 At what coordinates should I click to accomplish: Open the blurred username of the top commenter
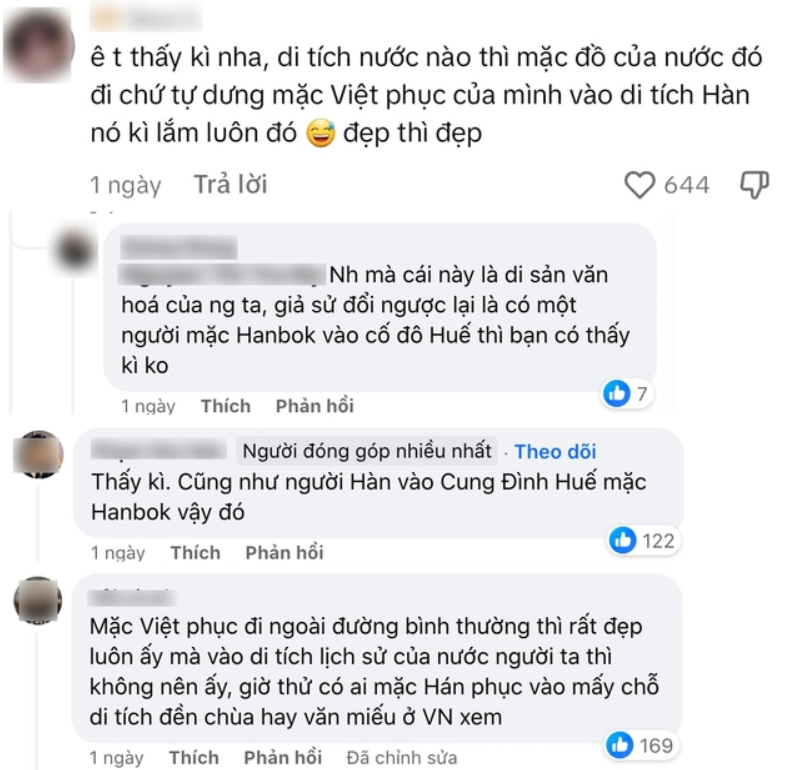(x=146, y=18)
